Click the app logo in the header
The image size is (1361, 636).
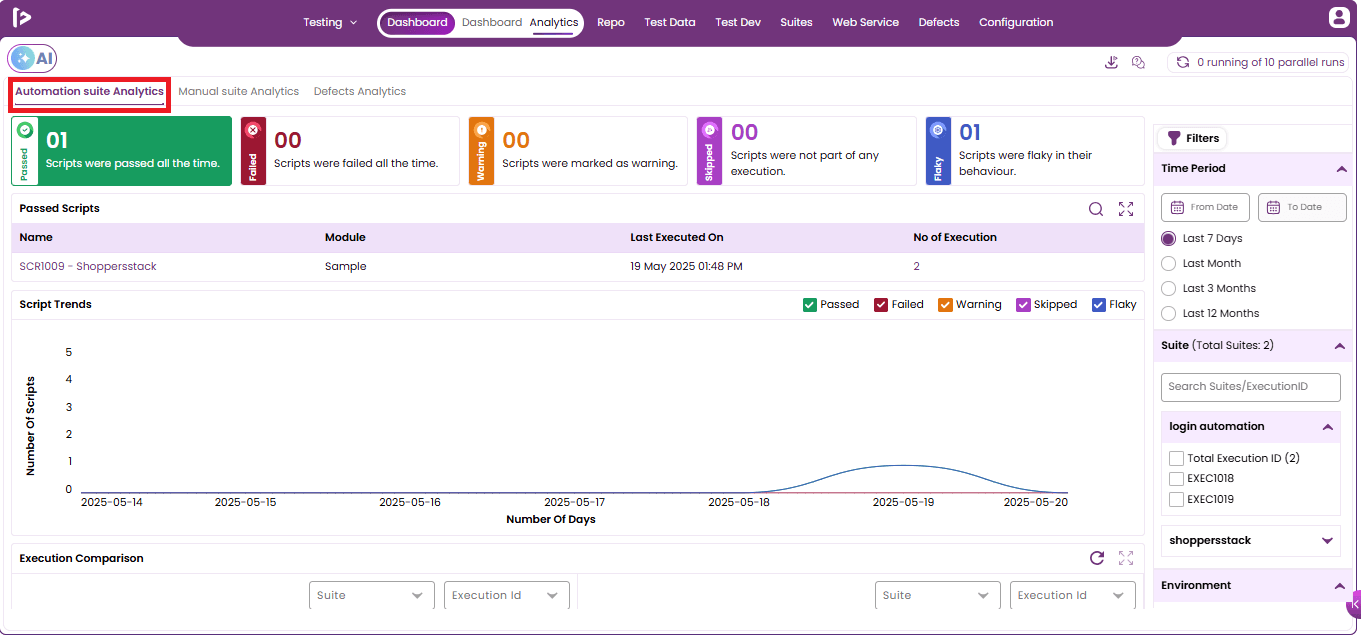(x=22, y=17)
